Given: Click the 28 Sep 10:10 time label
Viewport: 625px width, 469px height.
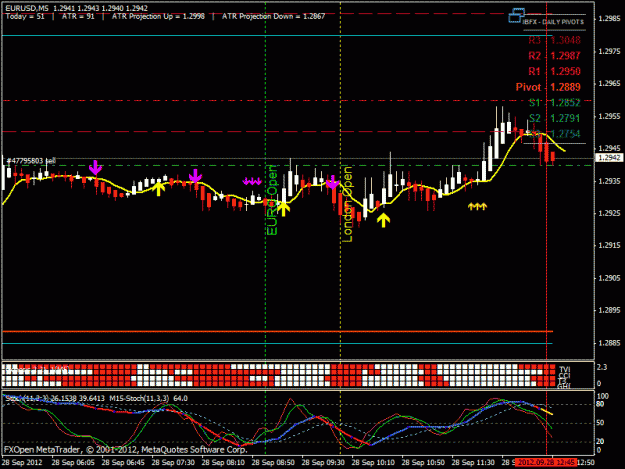Looking at the screenshot, I should pos(373,463).
